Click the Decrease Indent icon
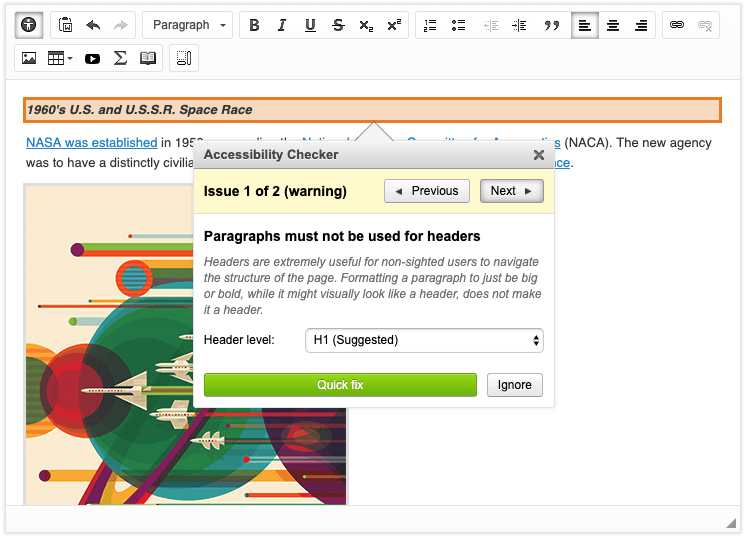745x537 pixels. pos(491,25)
